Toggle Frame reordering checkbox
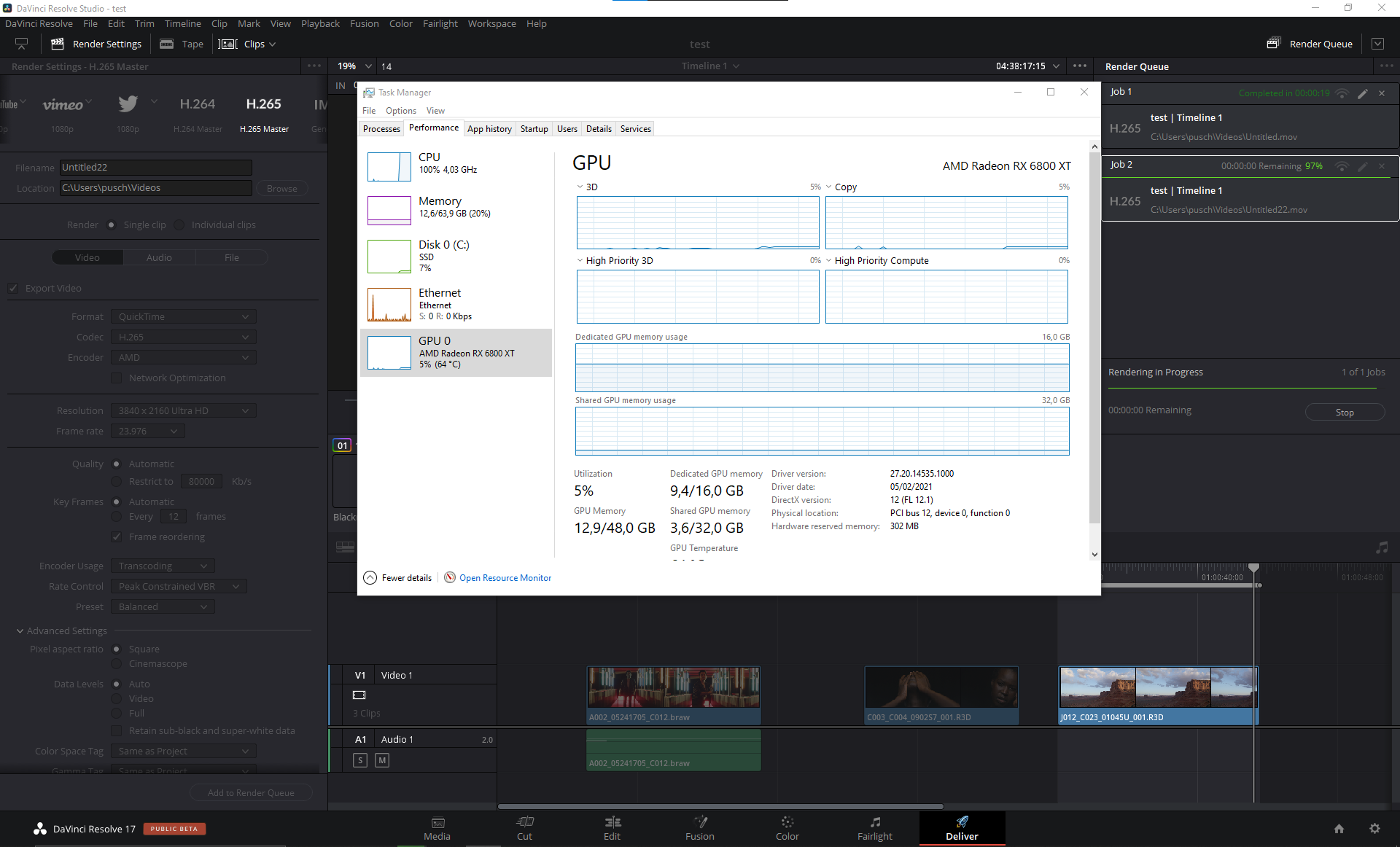Screen dimensions: 1400x847 coord(117,536)
